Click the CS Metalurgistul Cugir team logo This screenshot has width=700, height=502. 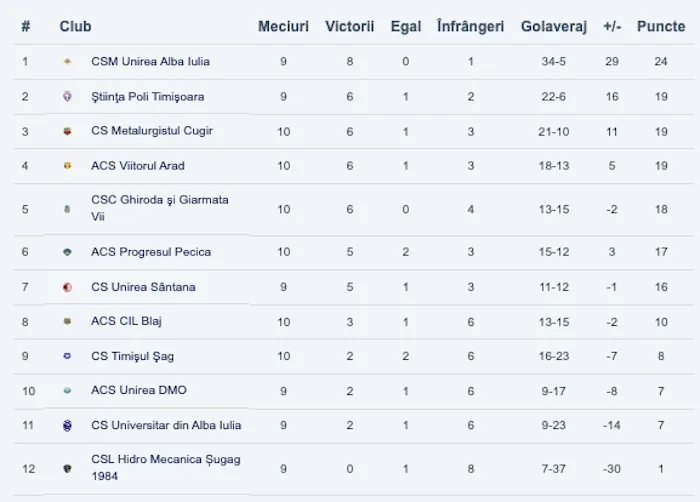click(x=67, y=131)
